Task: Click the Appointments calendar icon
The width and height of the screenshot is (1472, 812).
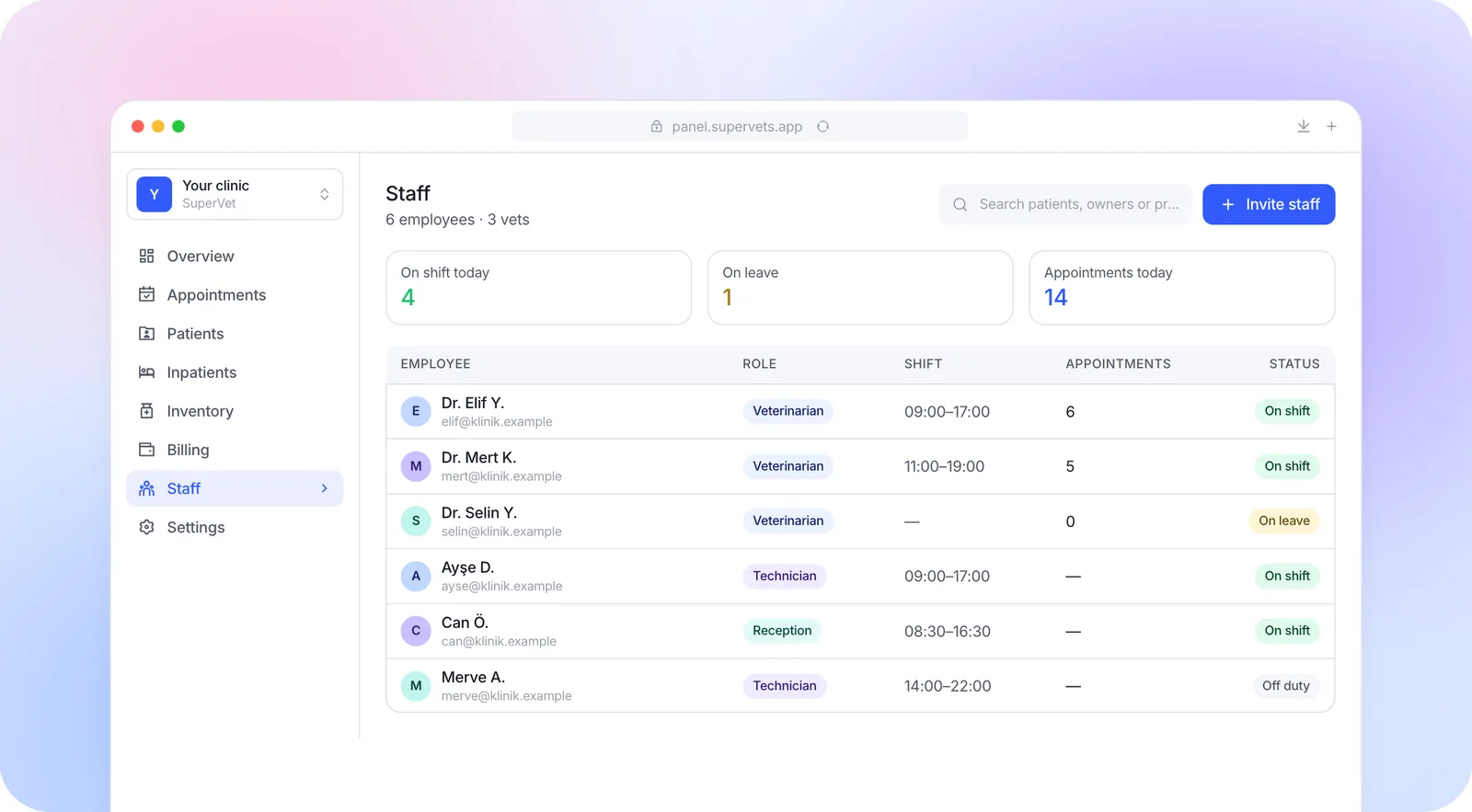Action: [x=146, y=294]
